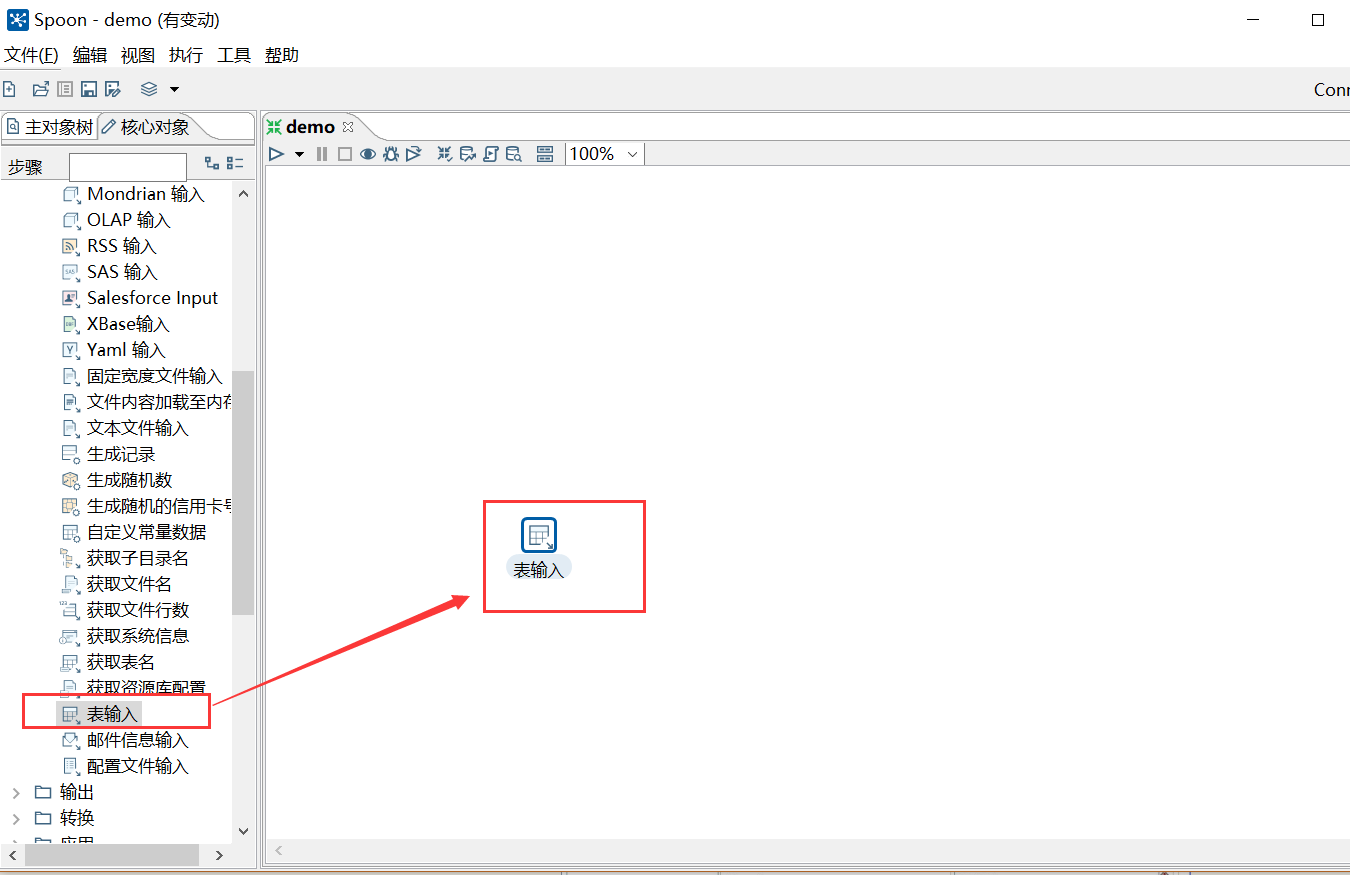1350x875 pixels.
Task: Click the canvas scroll-left arrow
Action: click(279, 851)
